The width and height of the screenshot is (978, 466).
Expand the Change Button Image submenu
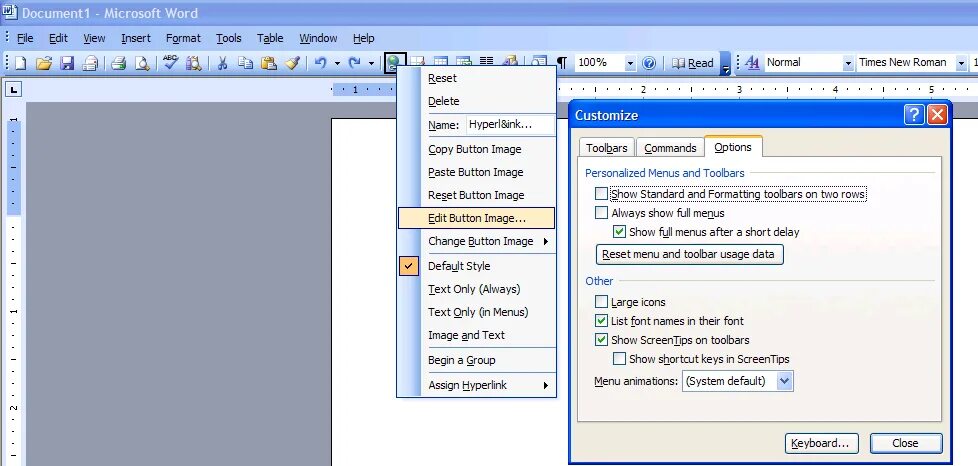click(x=477, y=241)
